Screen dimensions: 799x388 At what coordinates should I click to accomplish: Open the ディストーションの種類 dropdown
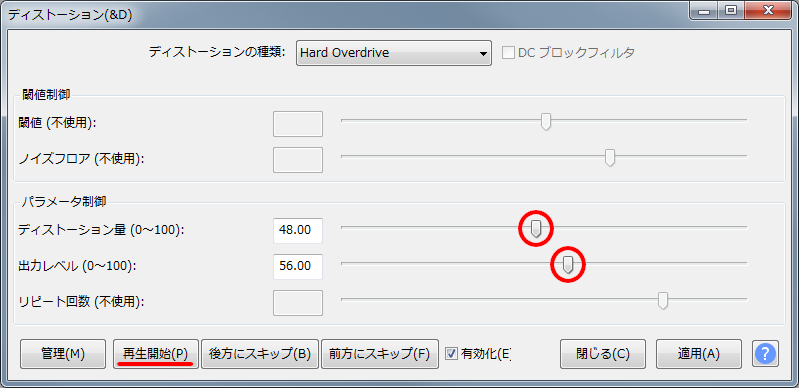tap(393, 53)
